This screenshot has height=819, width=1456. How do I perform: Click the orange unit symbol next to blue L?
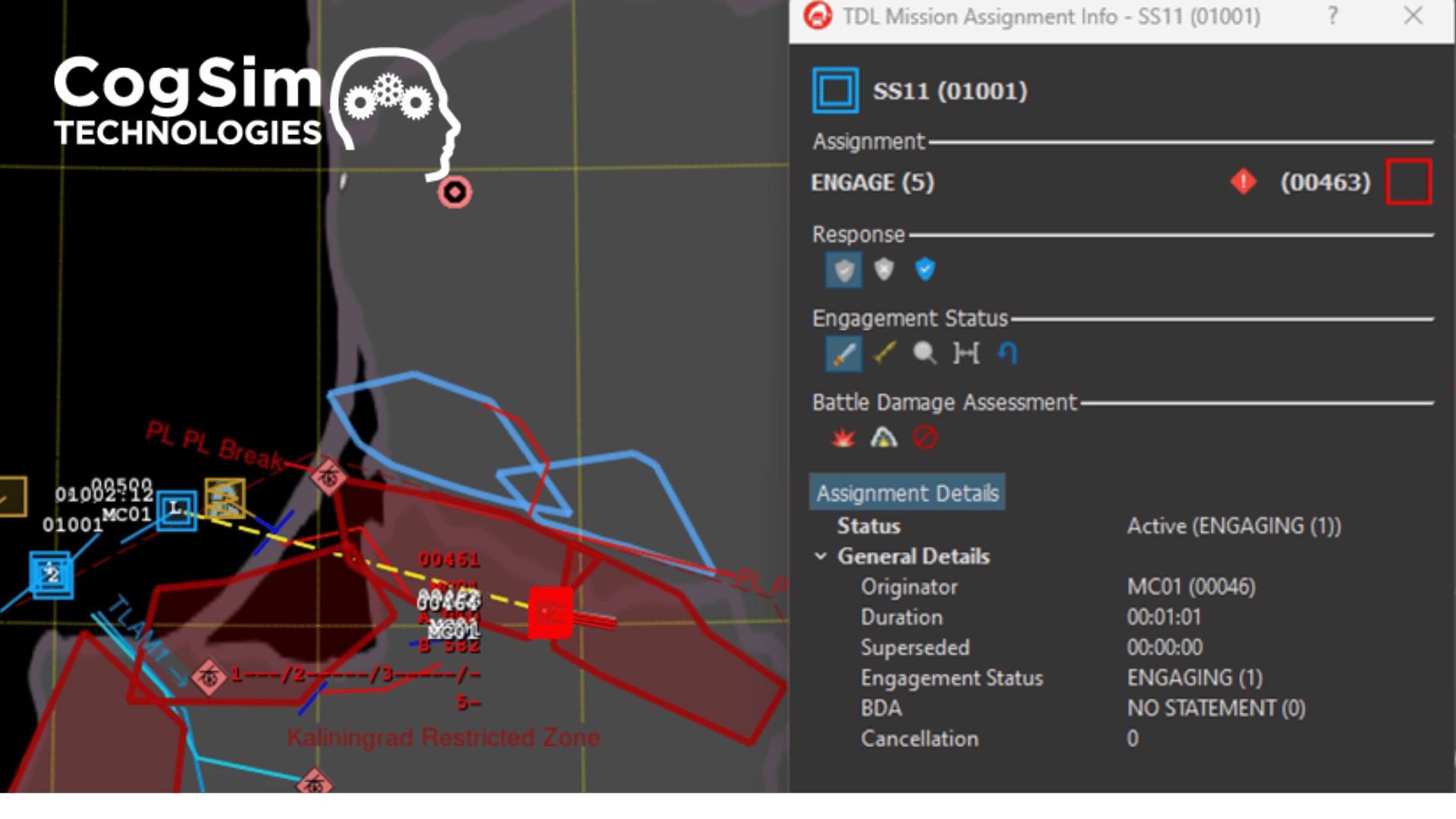[x=225, y=498]
